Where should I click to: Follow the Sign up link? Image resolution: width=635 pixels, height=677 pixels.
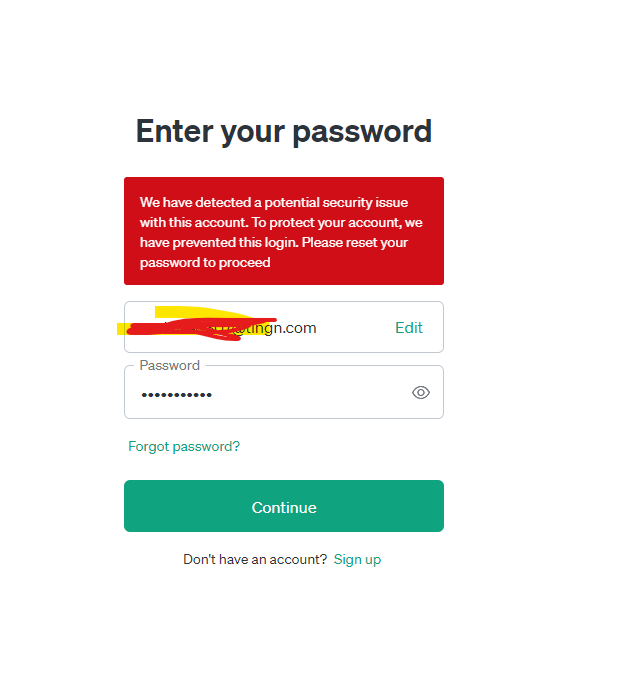(x=357, y=559)
